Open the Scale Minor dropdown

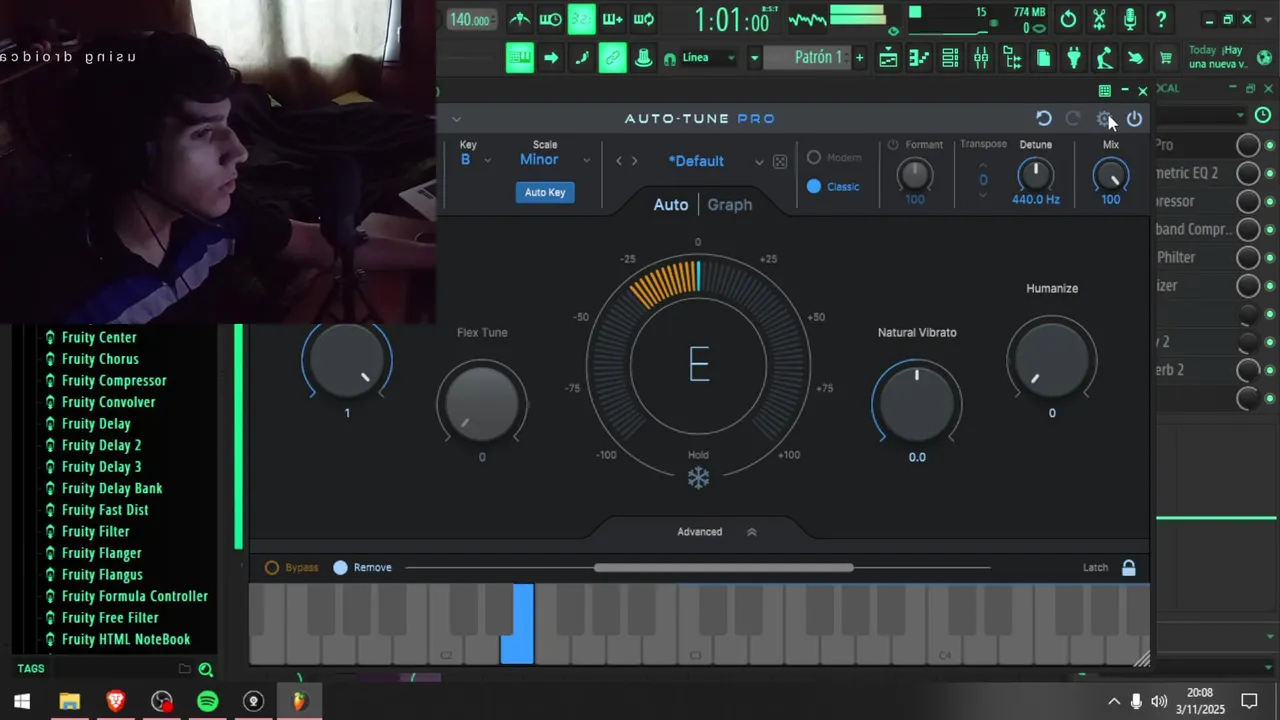(554, 160)
